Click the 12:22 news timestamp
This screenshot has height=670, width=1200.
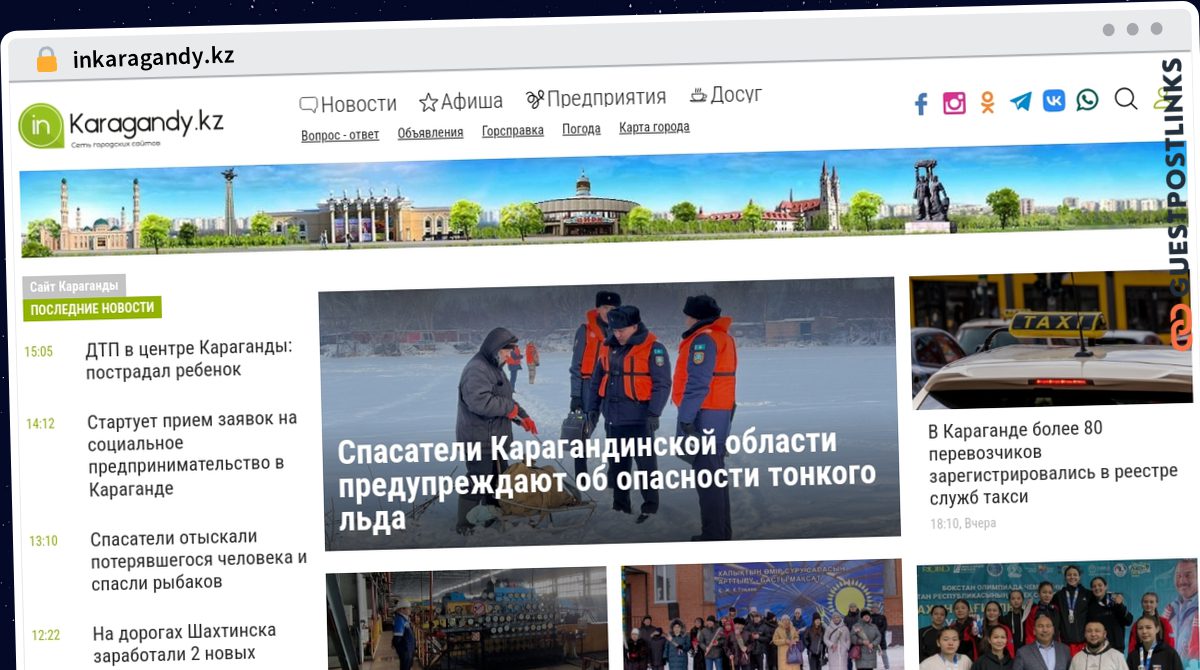46,635
